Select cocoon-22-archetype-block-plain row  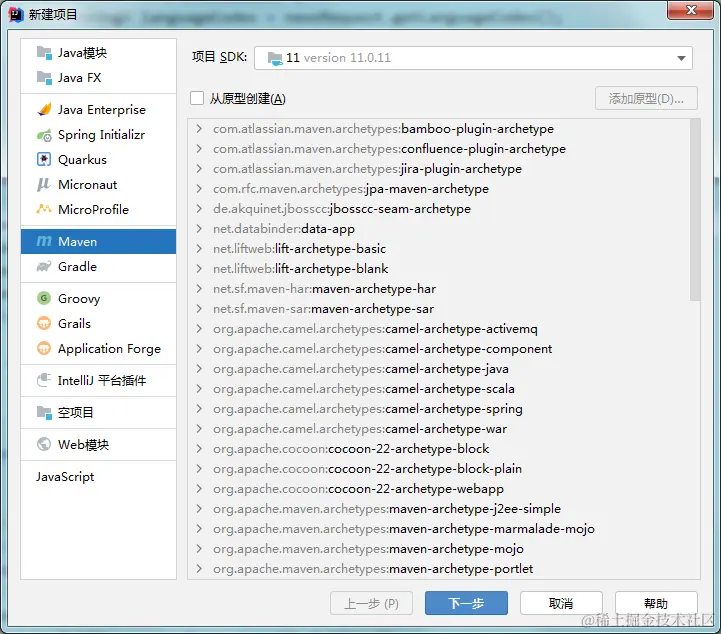tap(439, 468)
